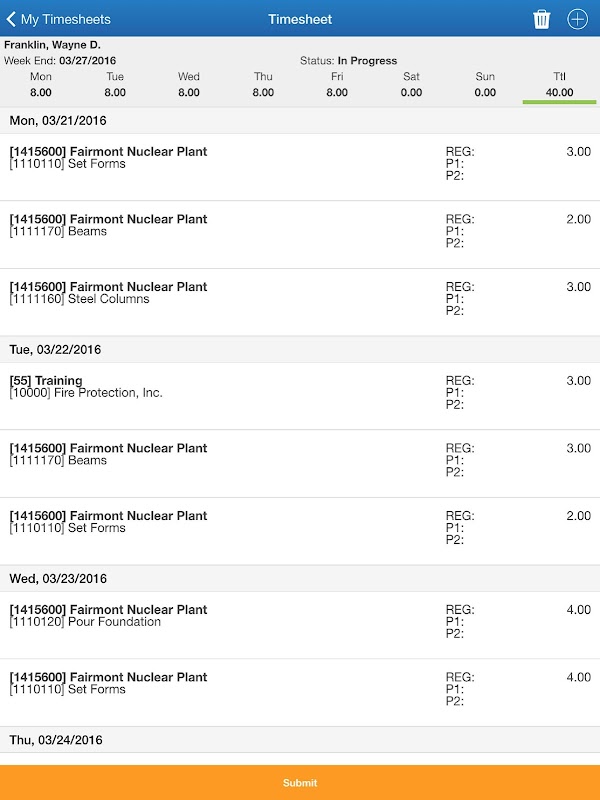Tap the Thu, 03/24/2016 date header
The width and height of the screenshot is (600, 800).
pos(300,740)
